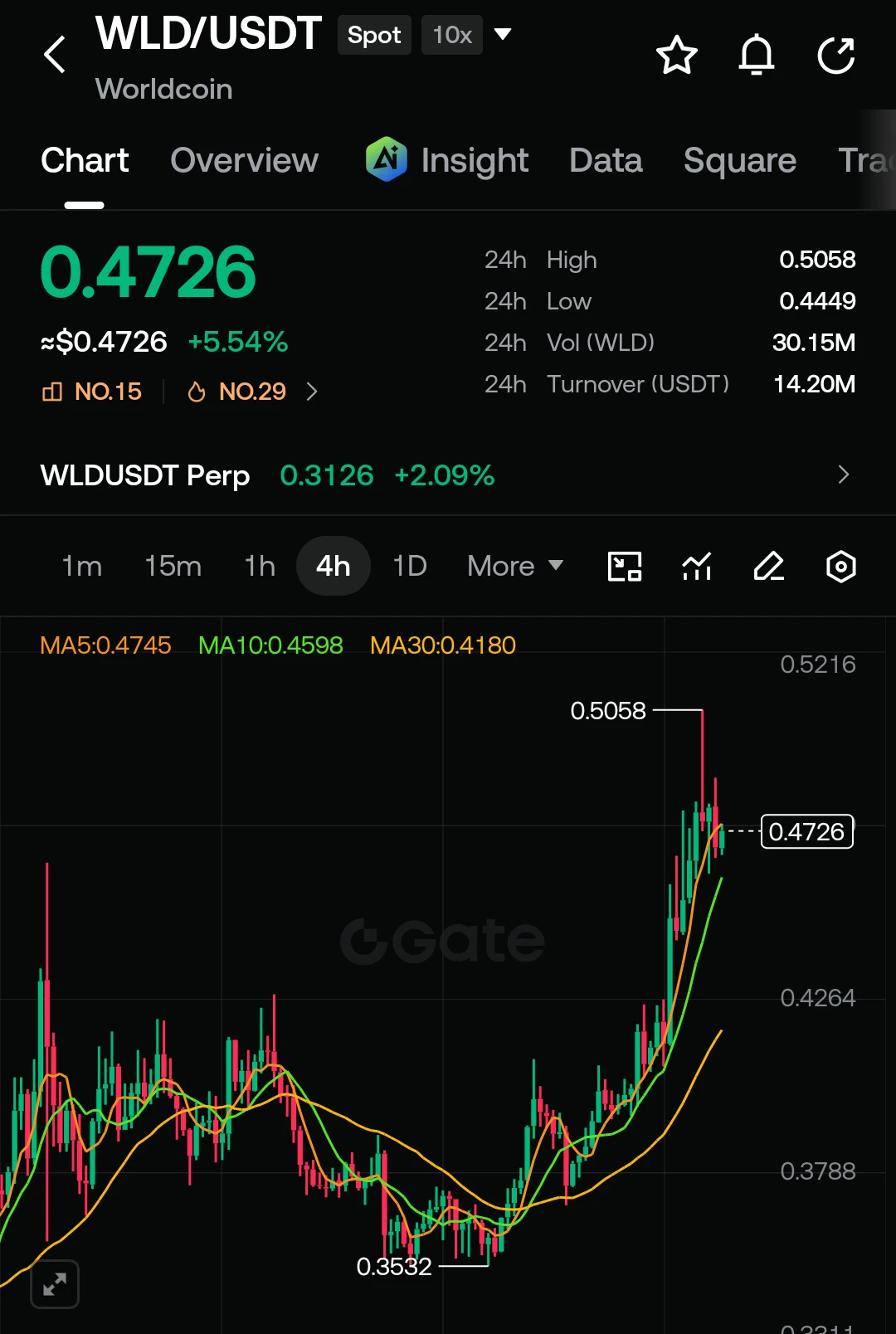Tap the MA30:0.4180 indicator label
896x1334 pixels.
443,645
